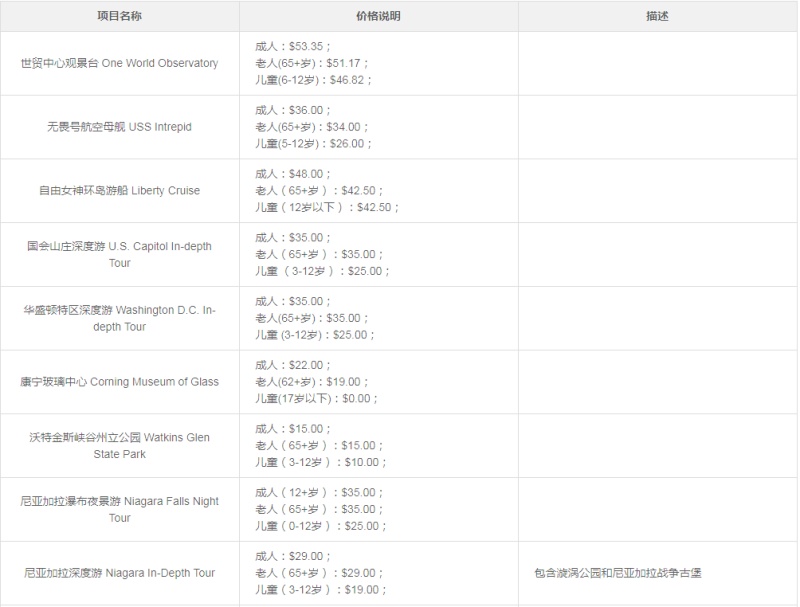The height and width of the screenshot is (607, 800).
Task: Select 尼亚加拉瀑布夜景游 Niagara Falls Night Tour
Action: 119,510
